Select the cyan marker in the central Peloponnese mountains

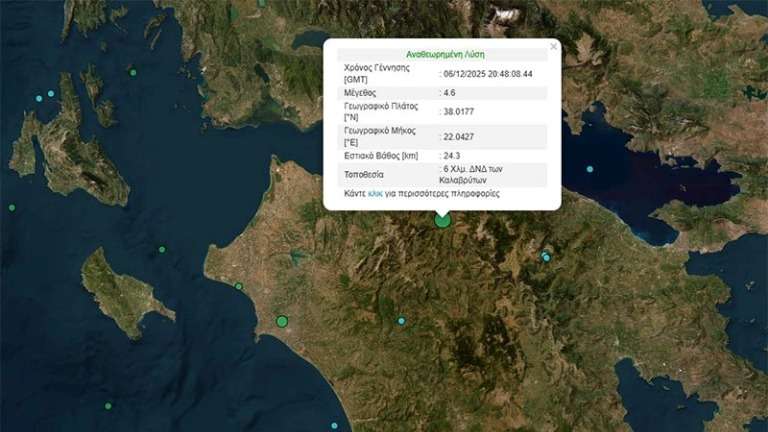[401, 321]
